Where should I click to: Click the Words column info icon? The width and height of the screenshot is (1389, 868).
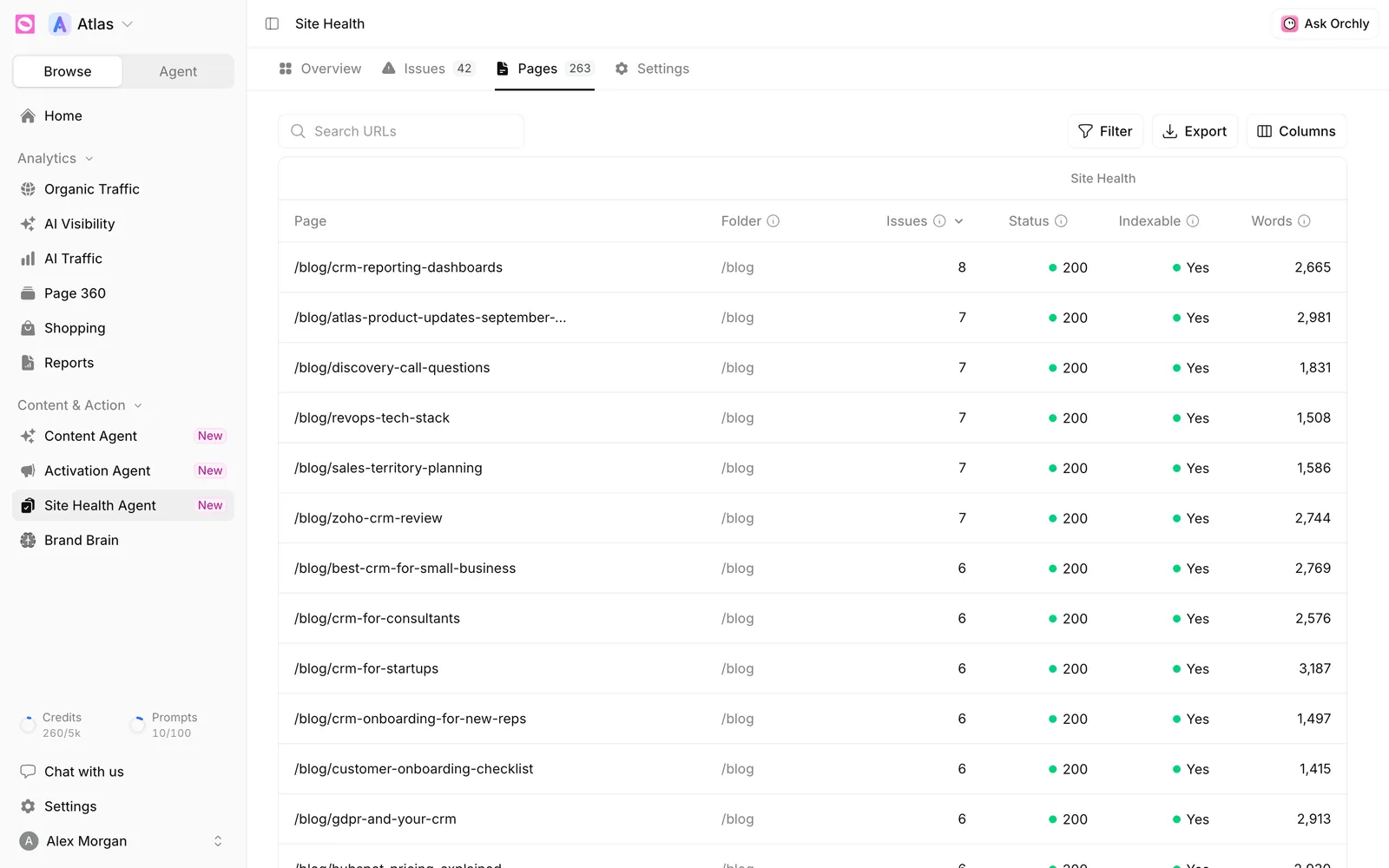click(x=1304, y=221)
